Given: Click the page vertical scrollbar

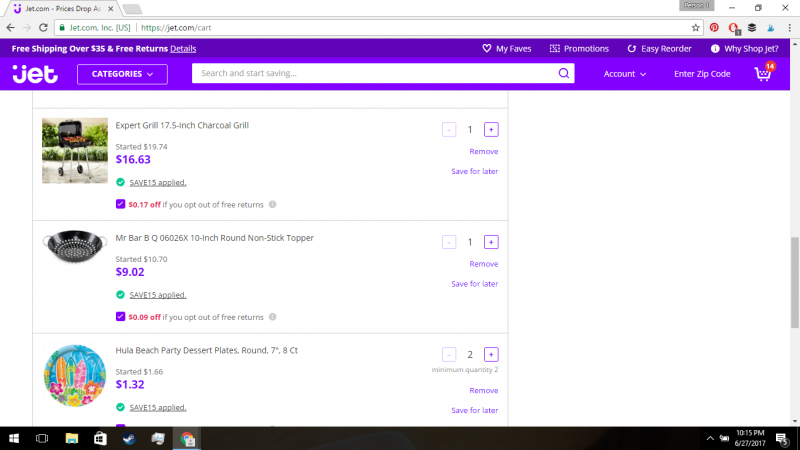Looking at the screenshot, I should coord(794,283).
